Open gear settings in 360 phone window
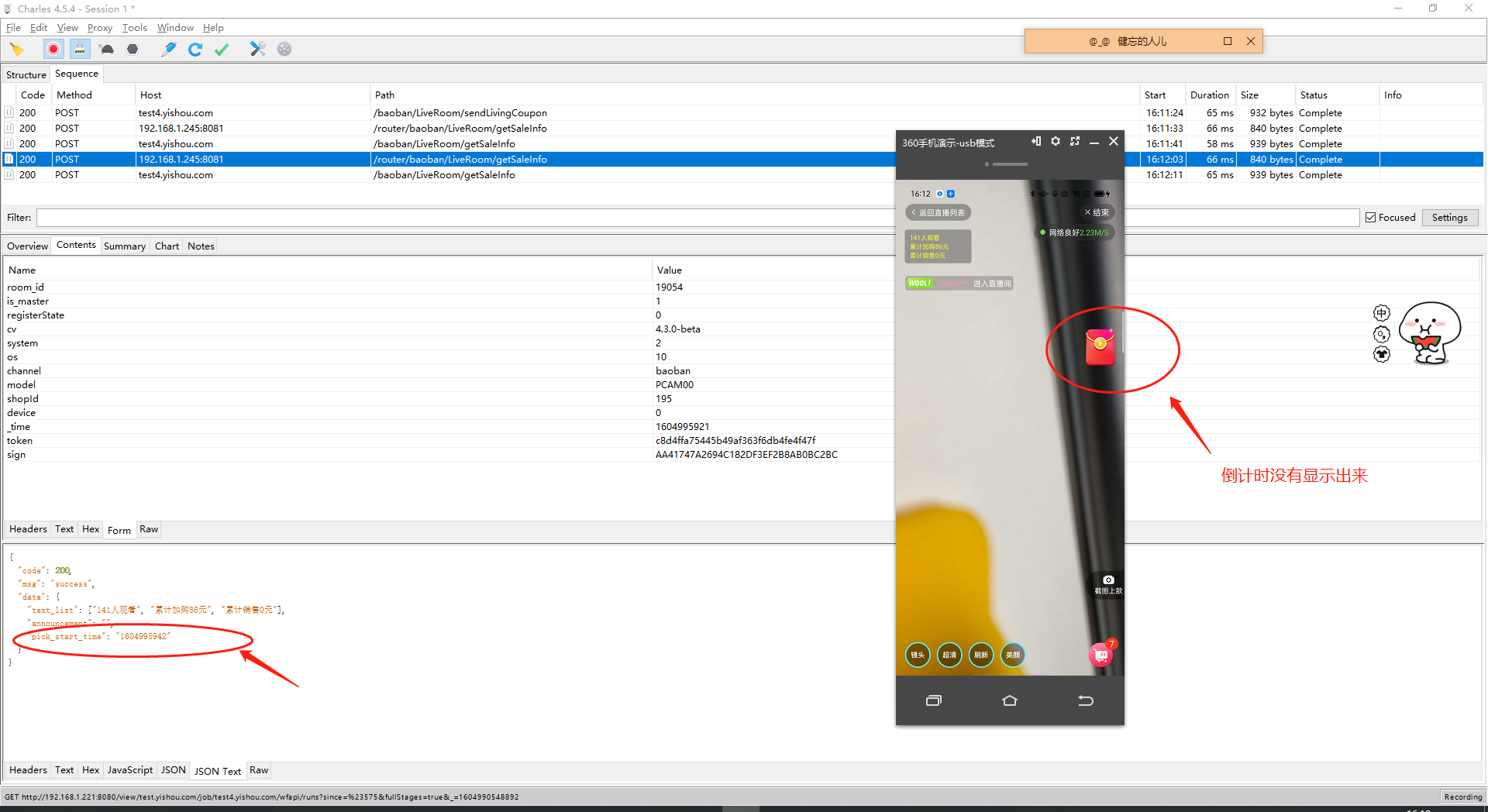The height and width of the screenshot is (812, 1488). click(x=1056, y=141)
